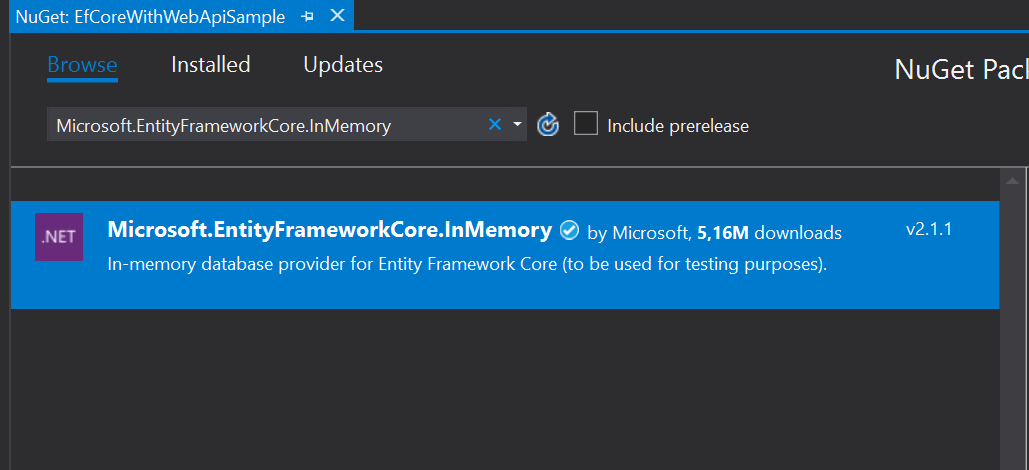Clear the search text with the blue X

tap(495, 124)
